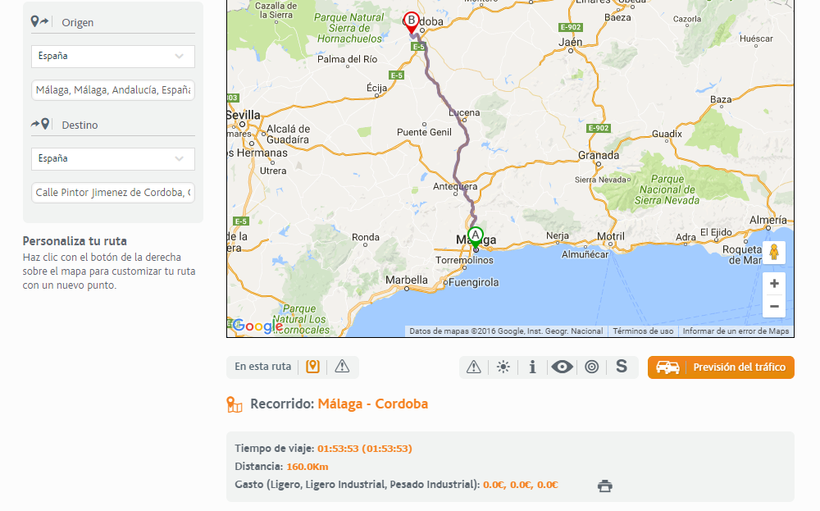Click the map pin icon beside En esta ruta

(x=312, y=367)
